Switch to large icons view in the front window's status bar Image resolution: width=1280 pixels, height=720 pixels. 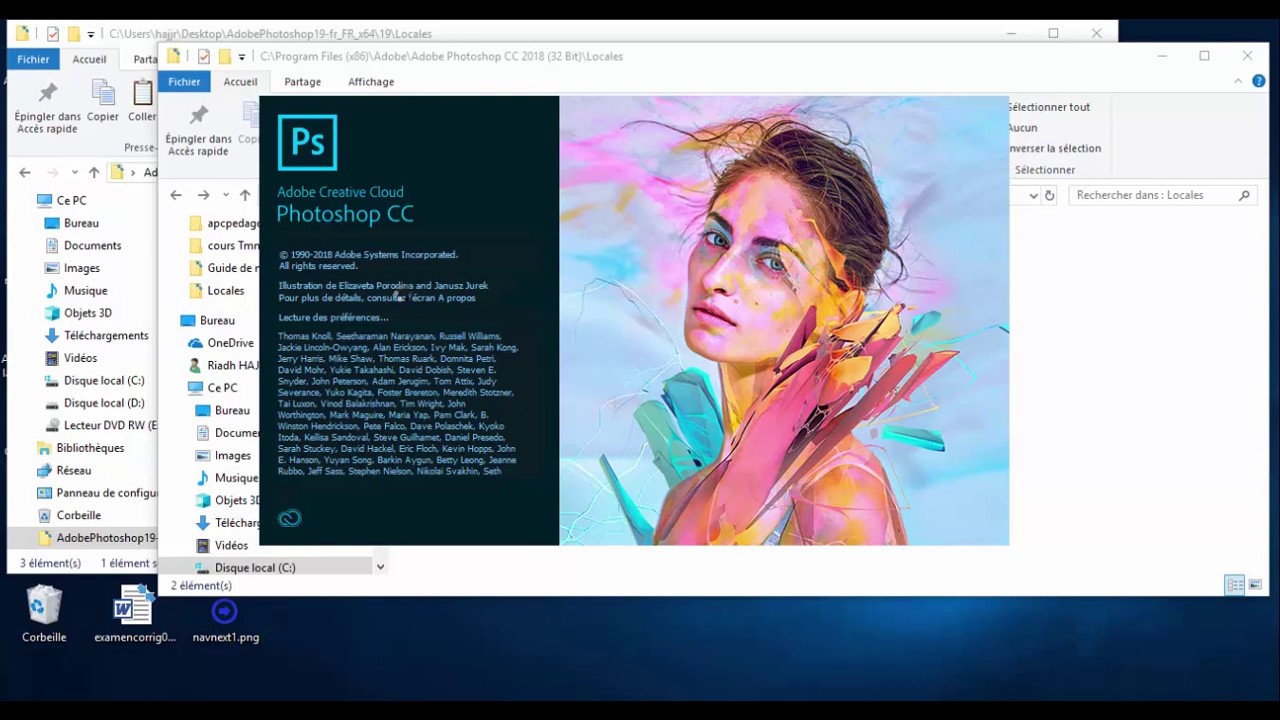1255,585
